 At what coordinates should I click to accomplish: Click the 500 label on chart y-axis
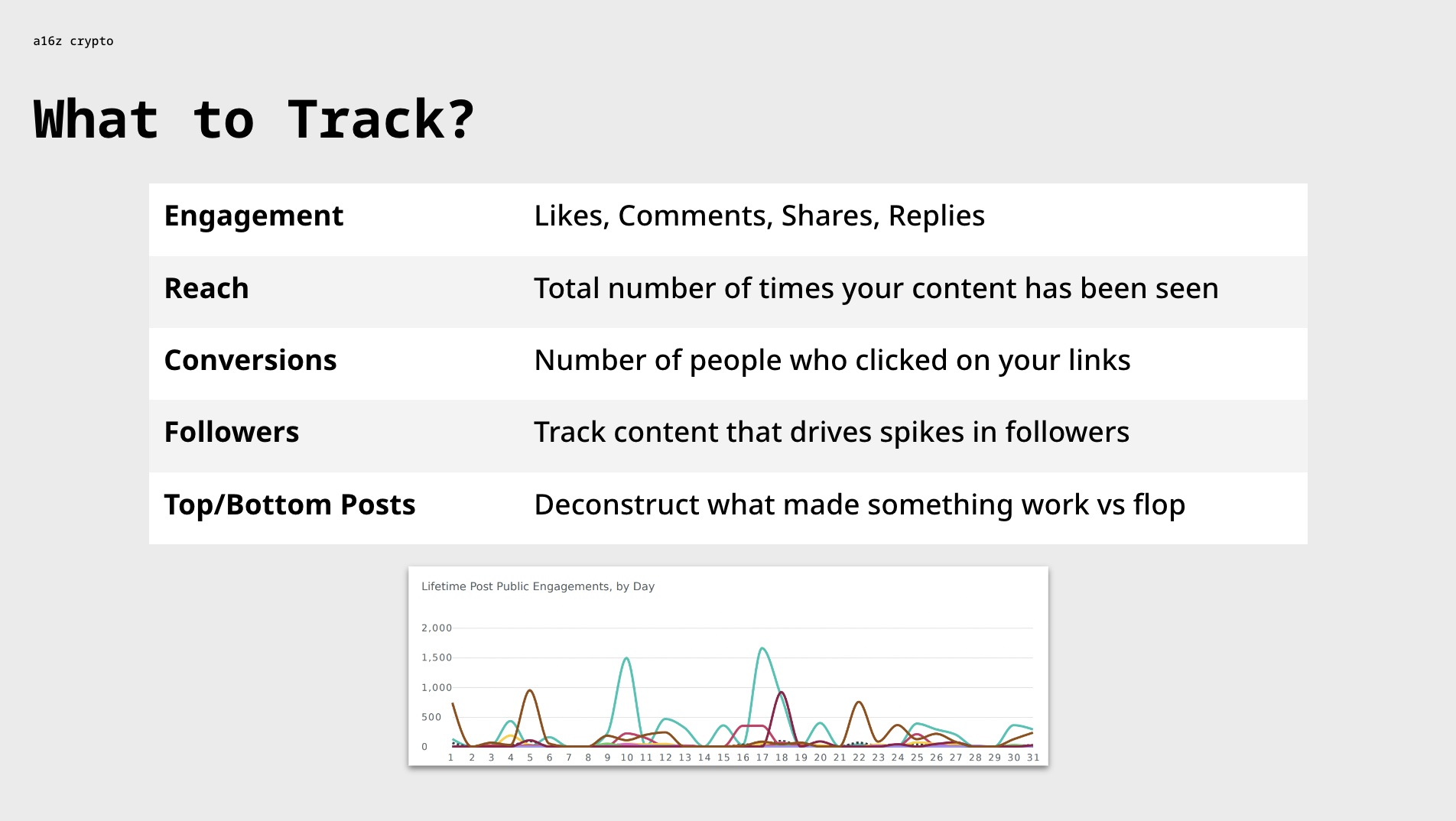tap(431, 717)
